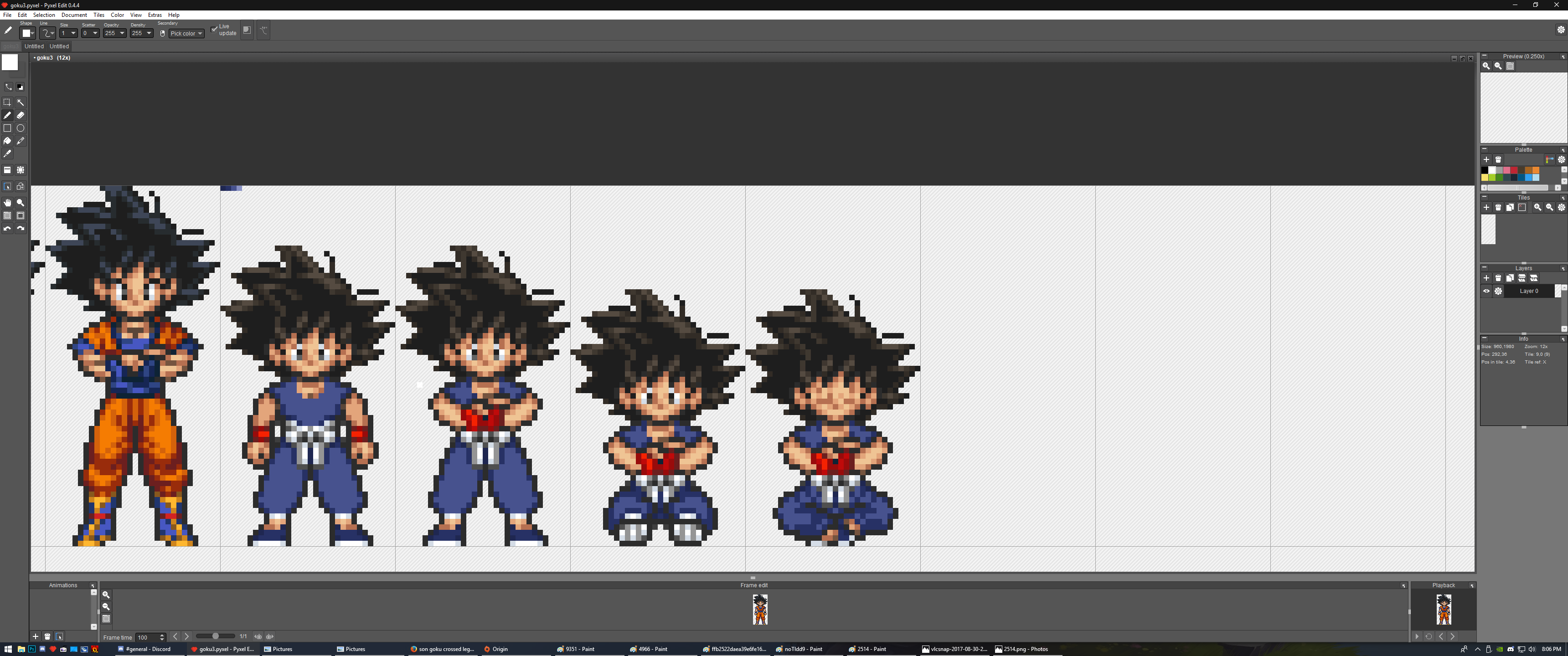1568x656 pixels.
Task: Toggle the pixel perfect stroke option
Action: click(x=263, y=30)
